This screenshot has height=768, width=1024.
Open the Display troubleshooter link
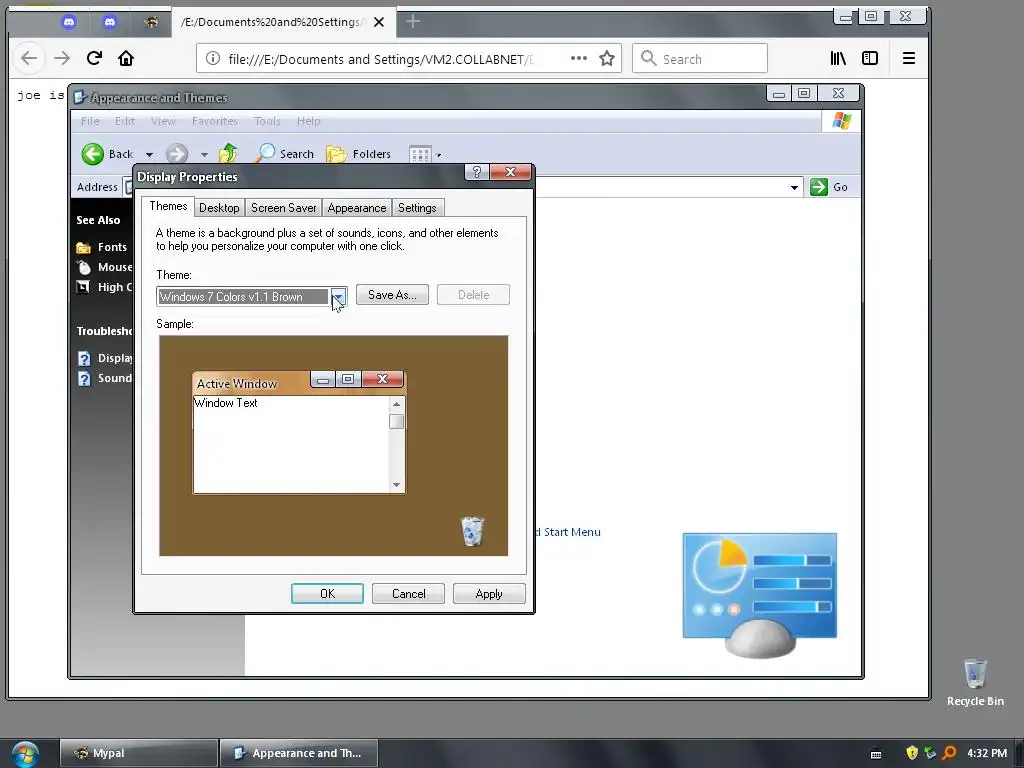[104, 359]
